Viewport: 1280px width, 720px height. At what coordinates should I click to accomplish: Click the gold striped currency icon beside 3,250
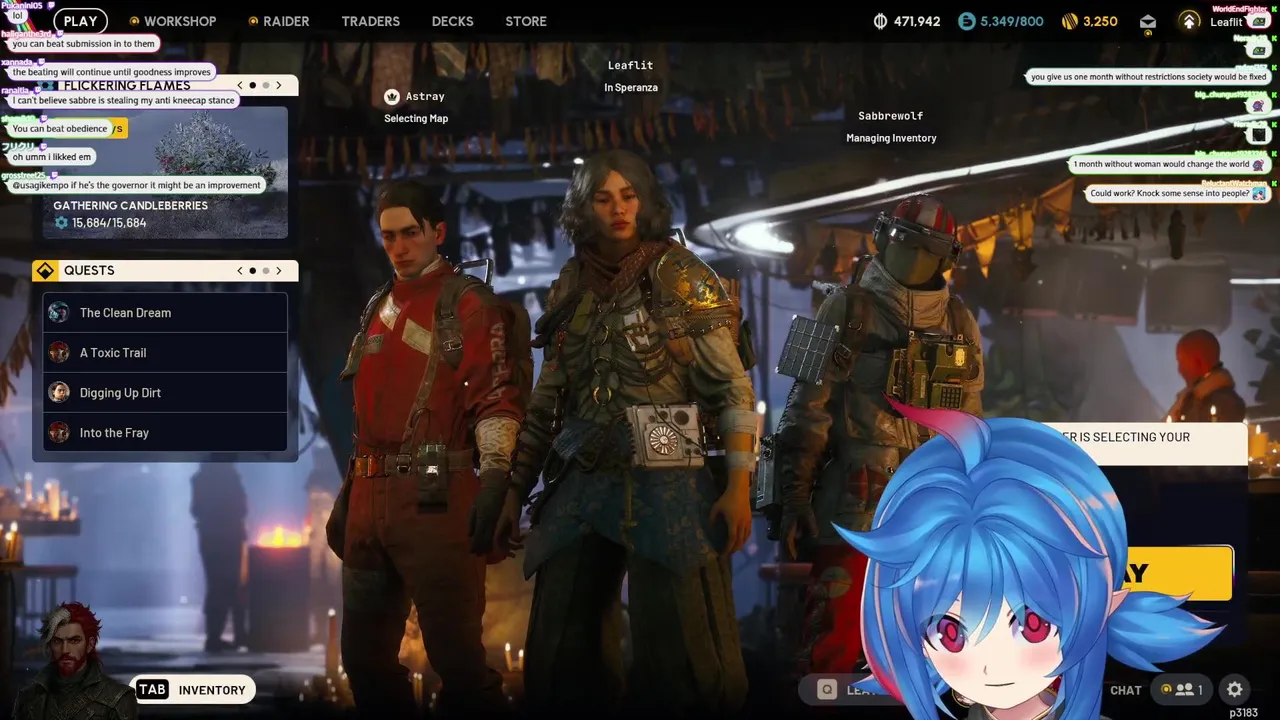pyautogui.click(x=1070, y=21)
